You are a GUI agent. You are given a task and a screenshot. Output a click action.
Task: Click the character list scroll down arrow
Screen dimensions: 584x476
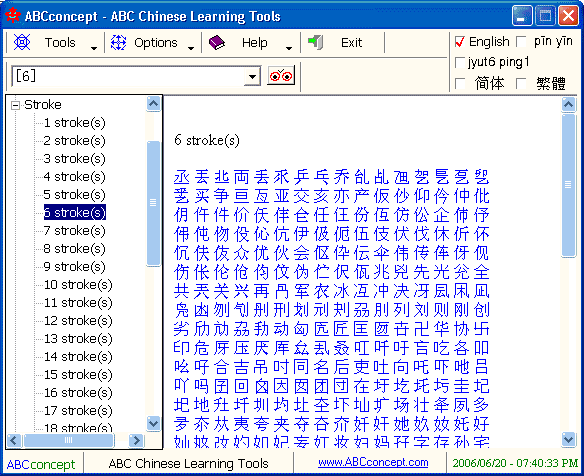(568, 439)
